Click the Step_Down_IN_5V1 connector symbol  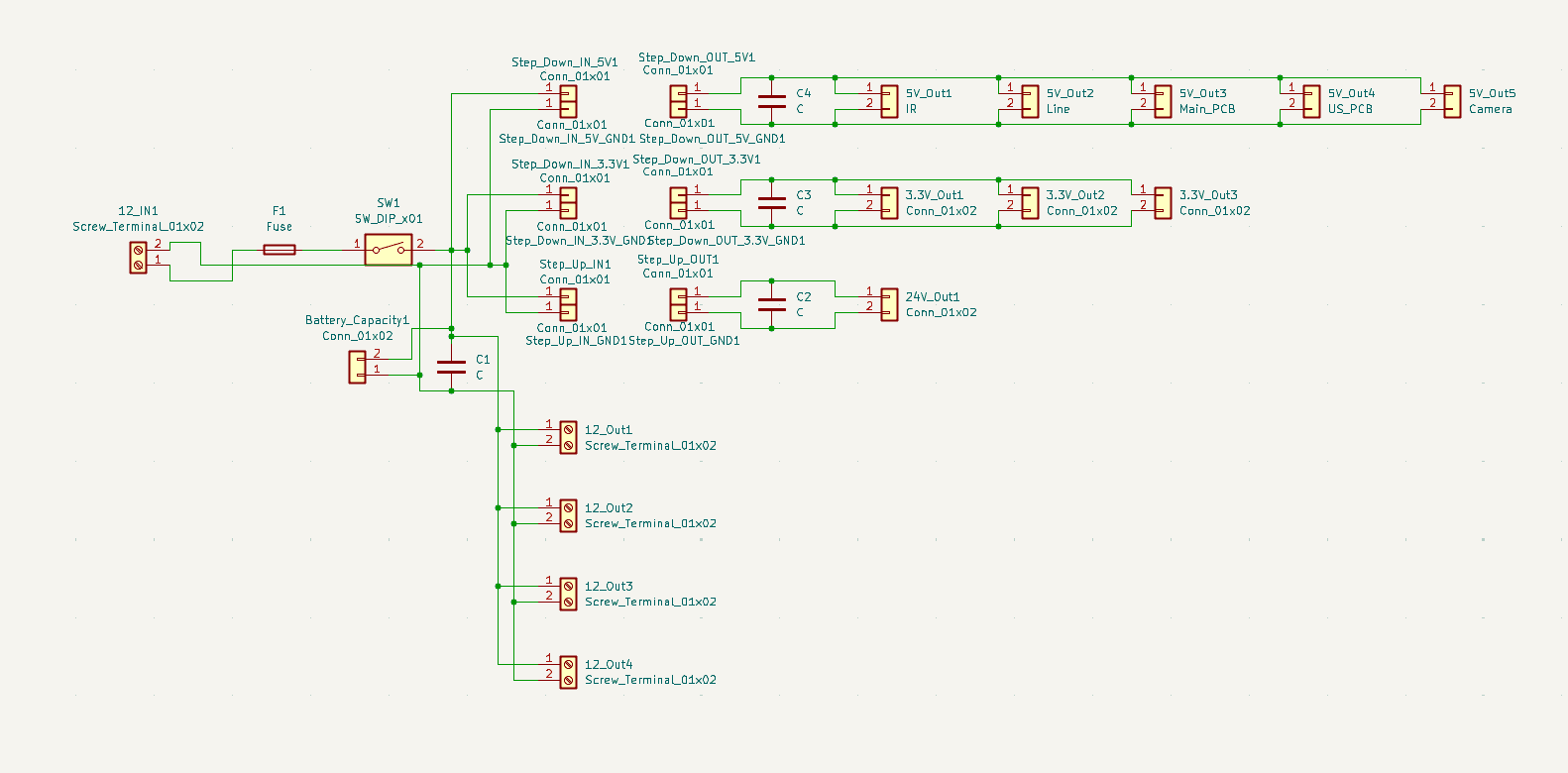[x=568, y=94]
